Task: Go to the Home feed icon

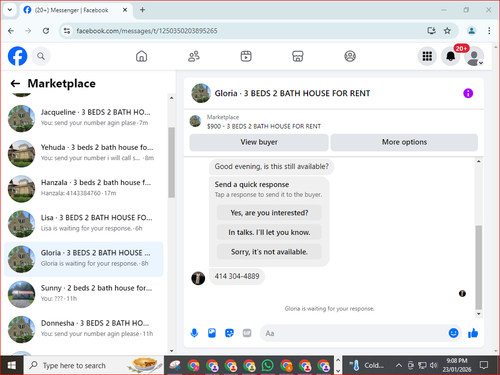Action: [141, 56]
